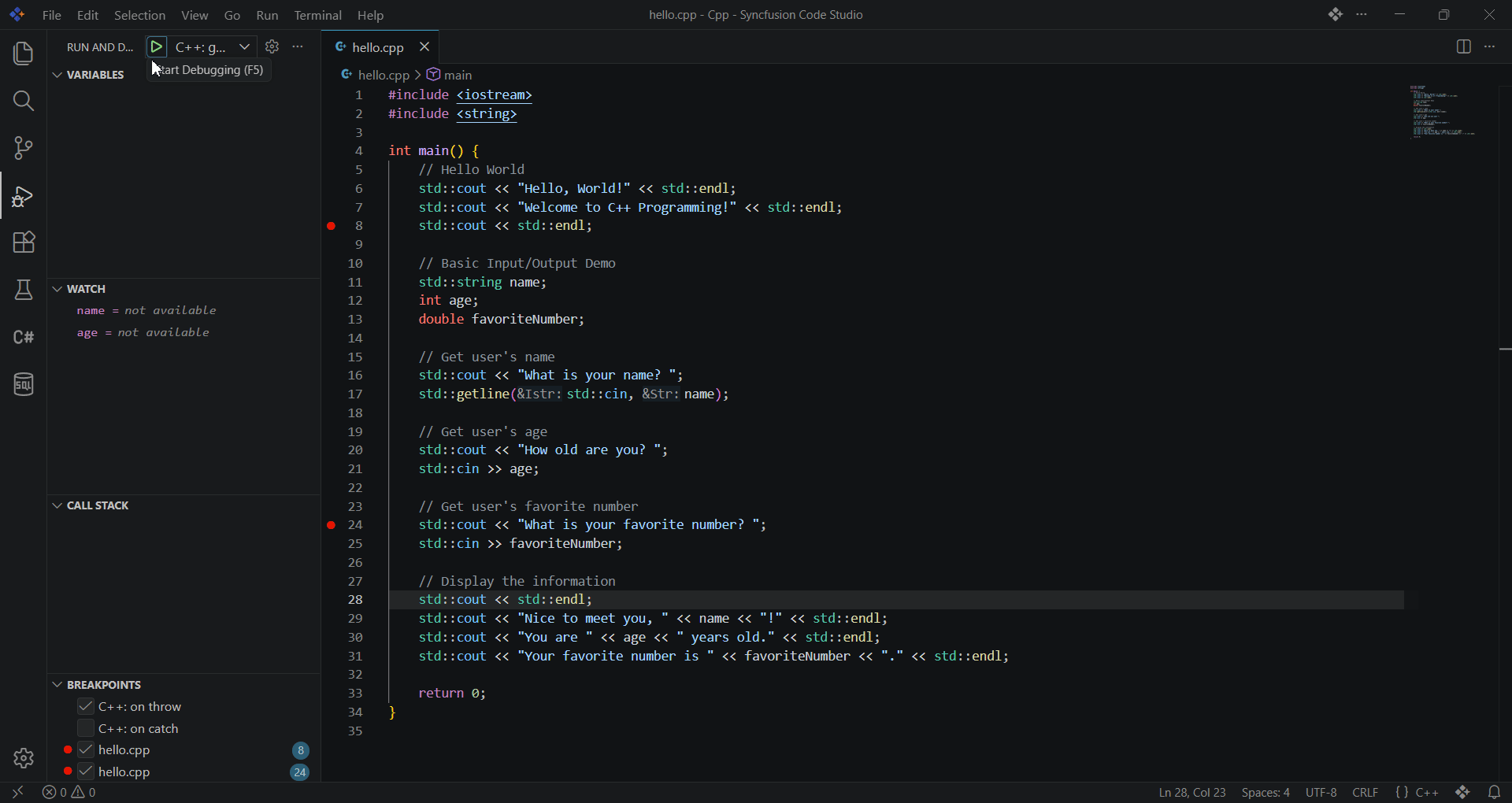Screen dimensions: 1512x803
Task: Open launch.json gear icon
Action: 272,47
